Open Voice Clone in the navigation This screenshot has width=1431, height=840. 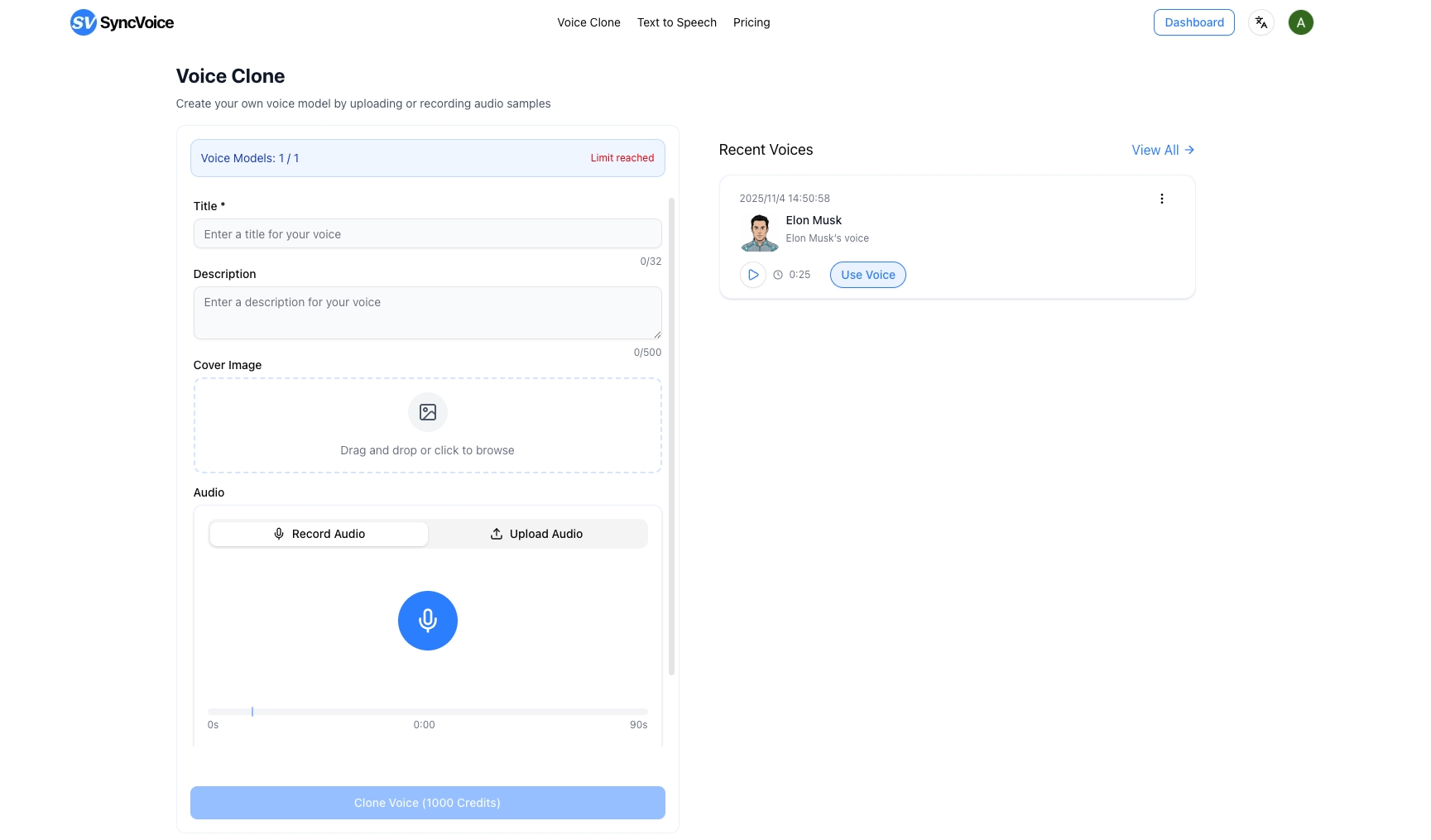[588, 22]
